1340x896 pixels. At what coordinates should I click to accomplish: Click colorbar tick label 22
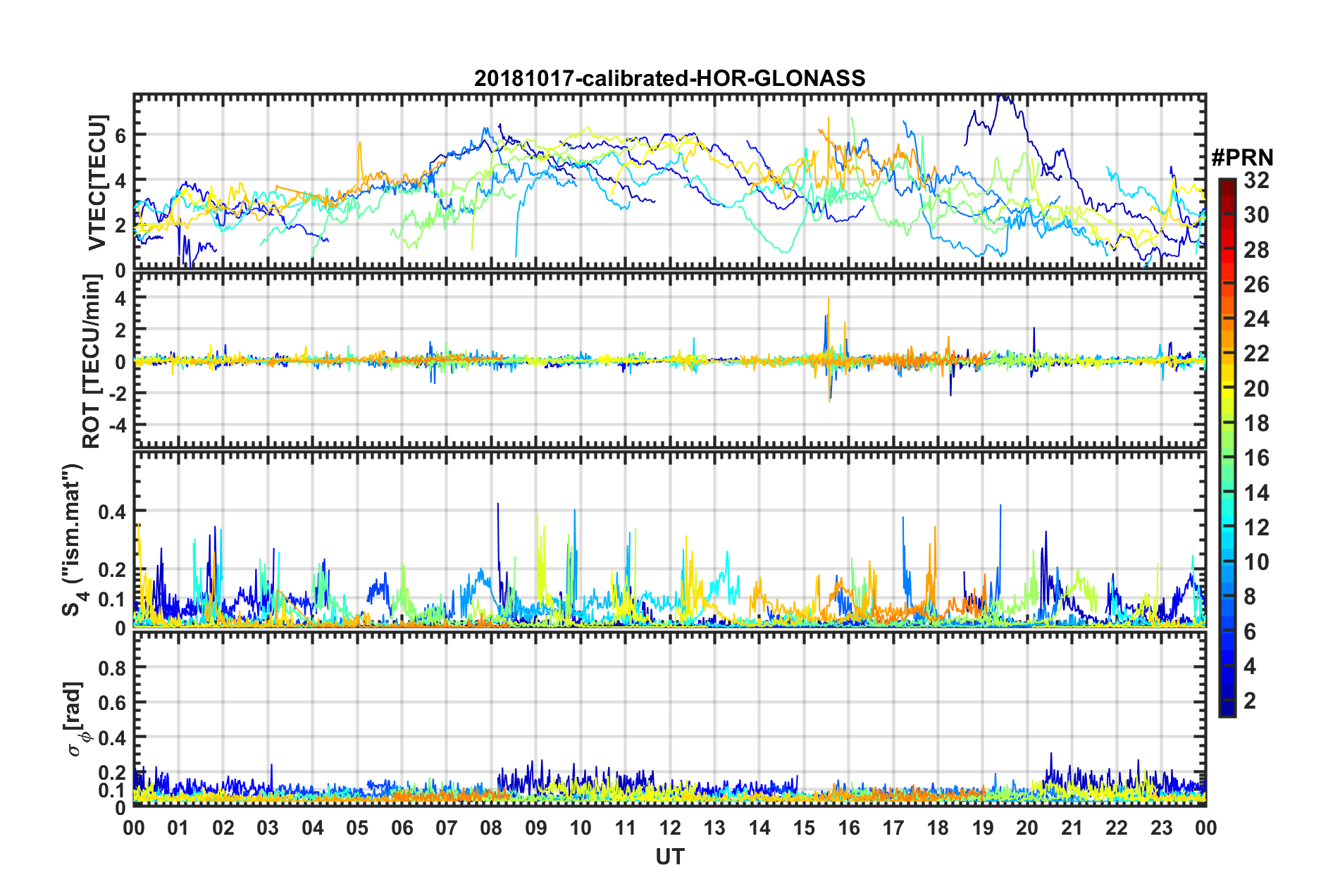pos(1256,354)
